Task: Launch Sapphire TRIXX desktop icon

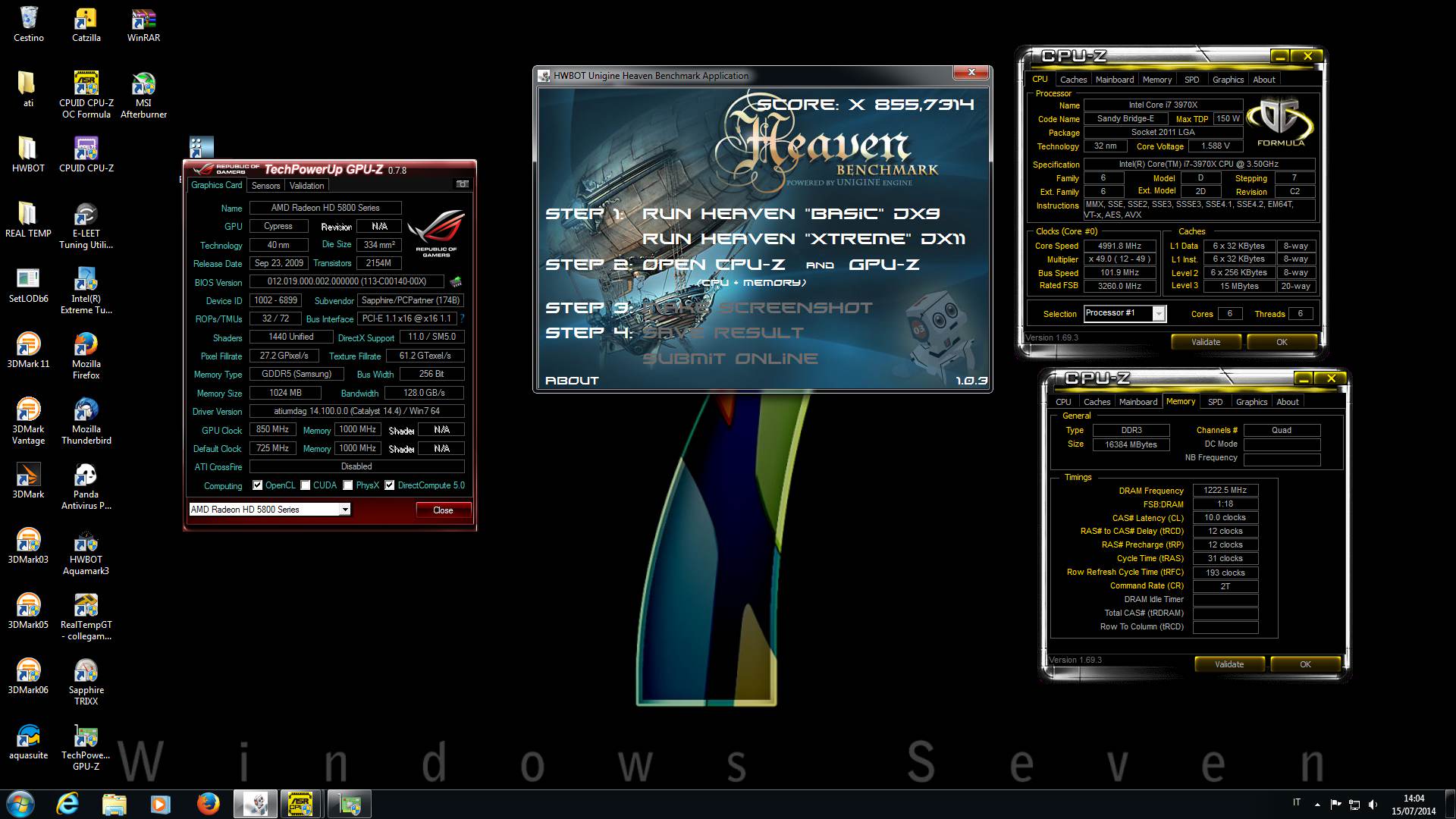Action: [86, 682]
